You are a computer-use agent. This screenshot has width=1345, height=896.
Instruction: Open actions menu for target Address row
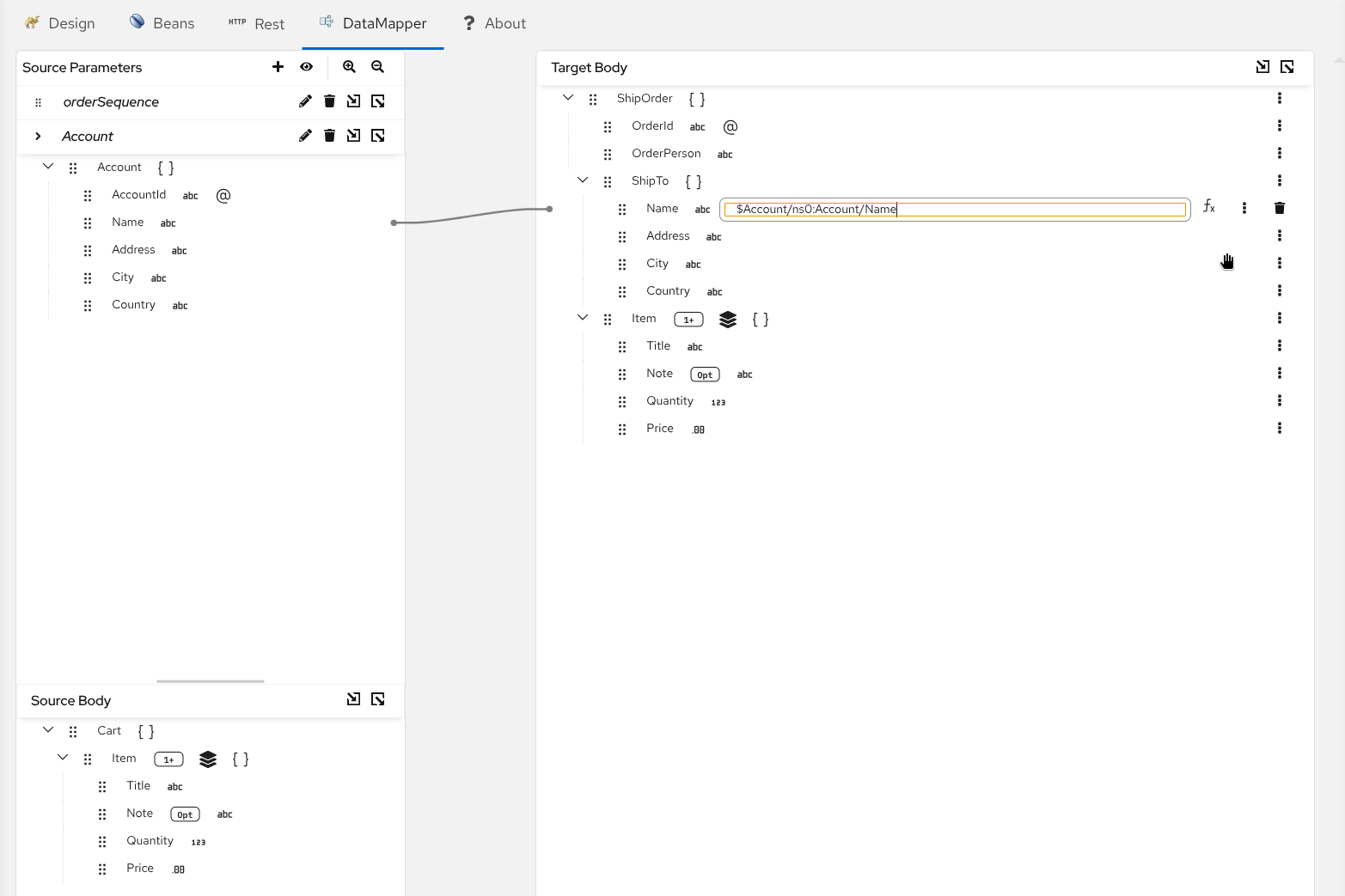tap(1280, 235)
